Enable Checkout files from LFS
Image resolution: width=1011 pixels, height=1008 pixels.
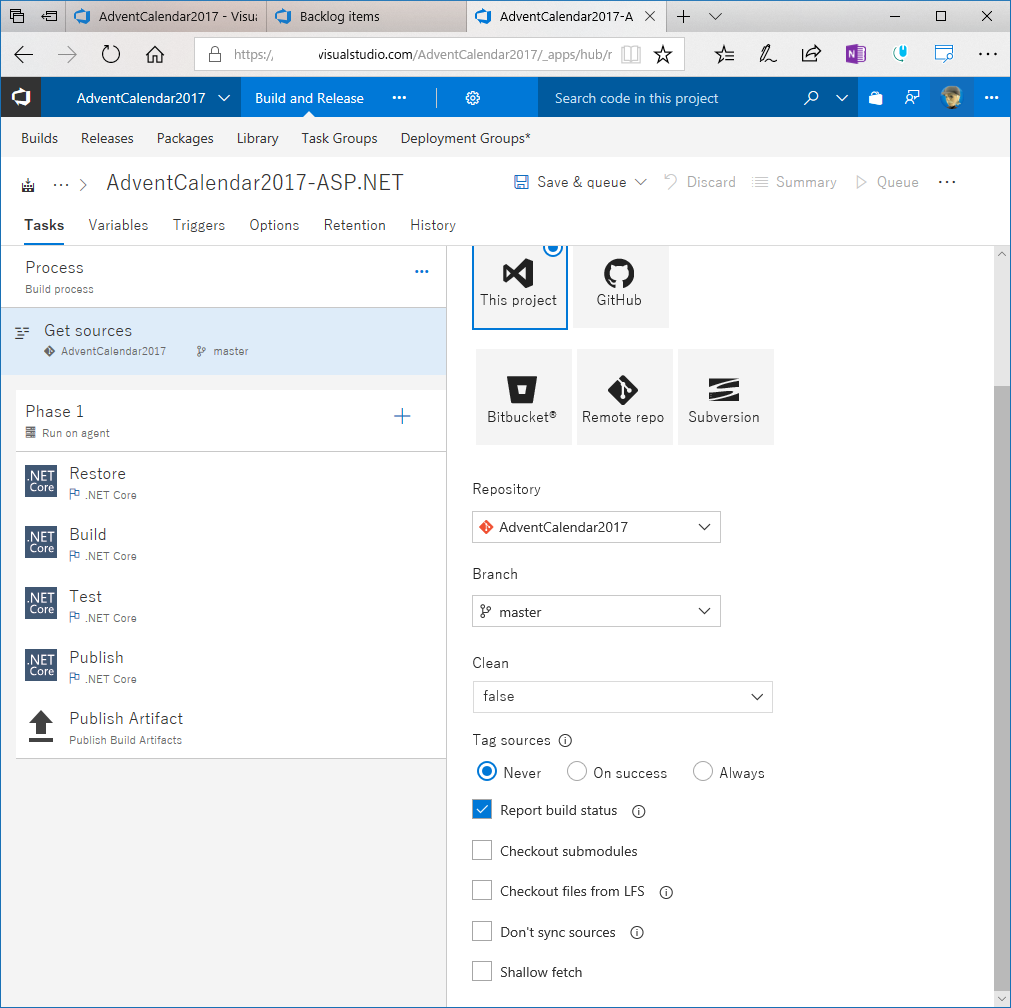tap(482, 890)
